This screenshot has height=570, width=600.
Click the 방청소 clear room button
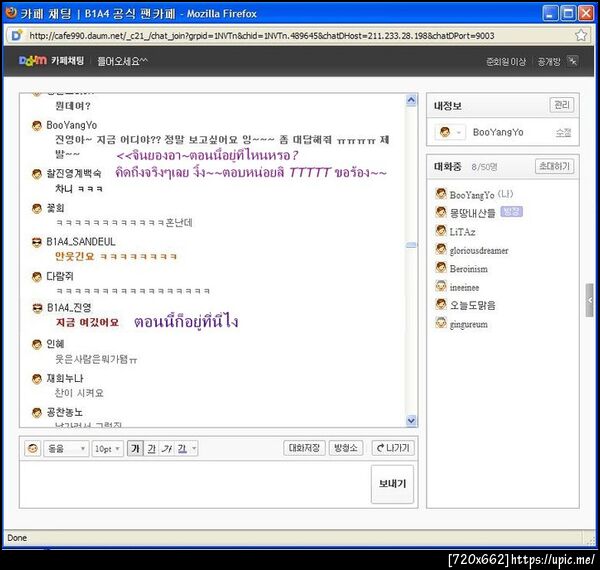(x=346, y=448)
